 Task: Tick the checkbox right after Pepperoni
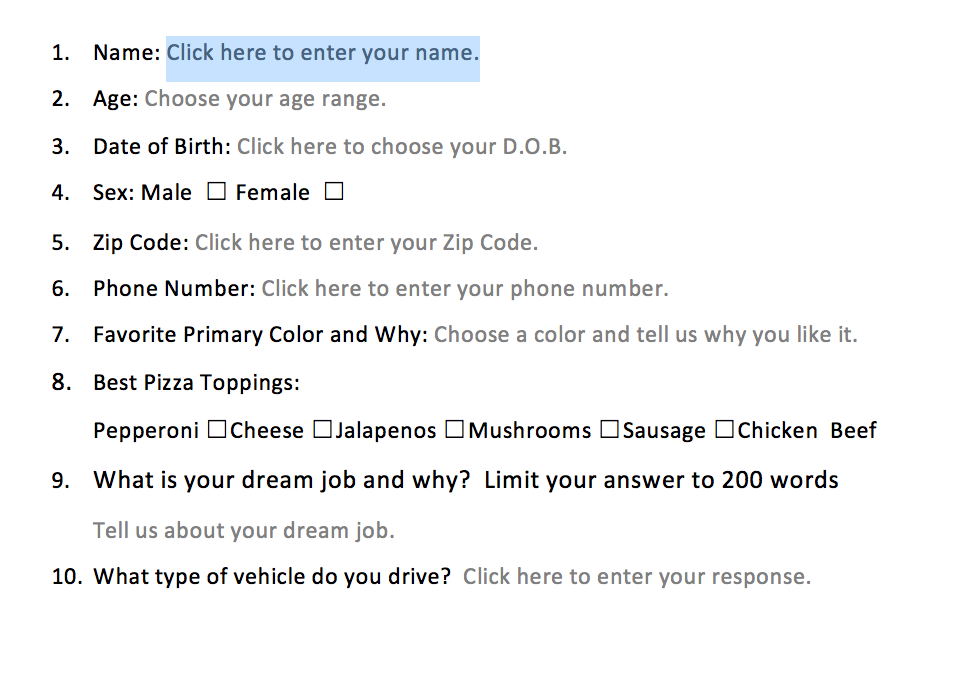pos(217,429)
